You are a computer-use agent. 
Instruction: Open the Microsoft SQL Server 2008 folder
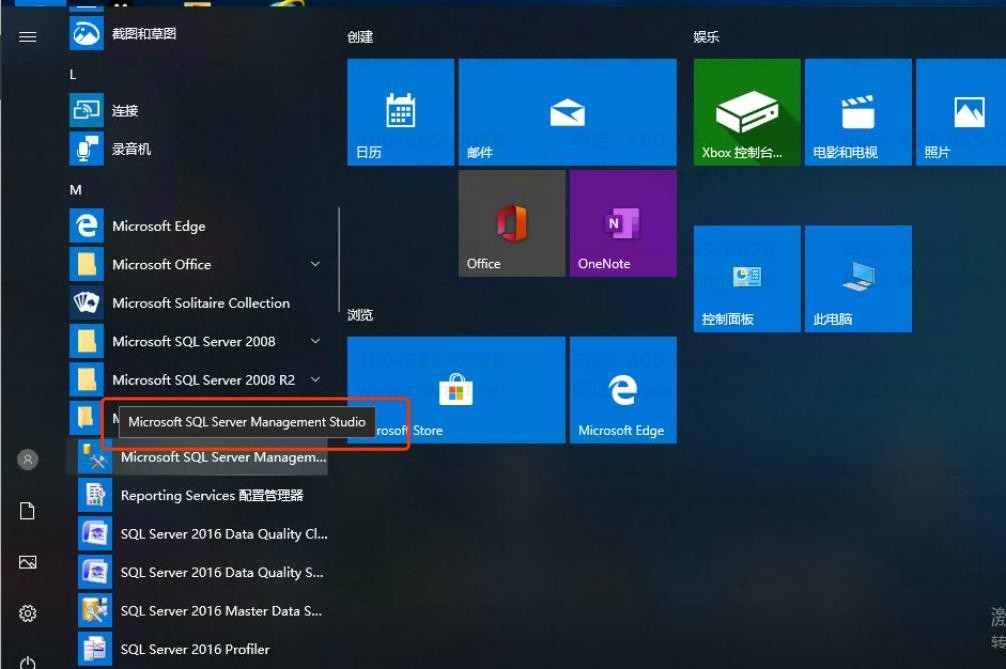[196, 341]
